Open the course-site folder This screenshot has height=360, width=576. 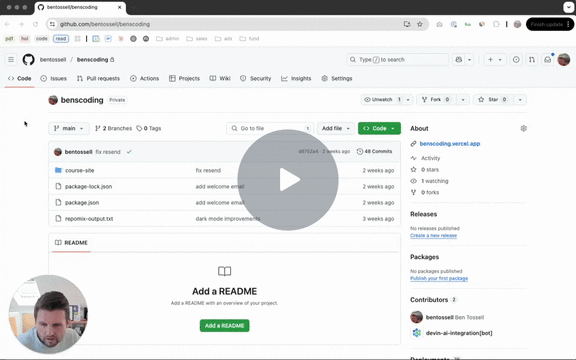[x=80, y=170]
